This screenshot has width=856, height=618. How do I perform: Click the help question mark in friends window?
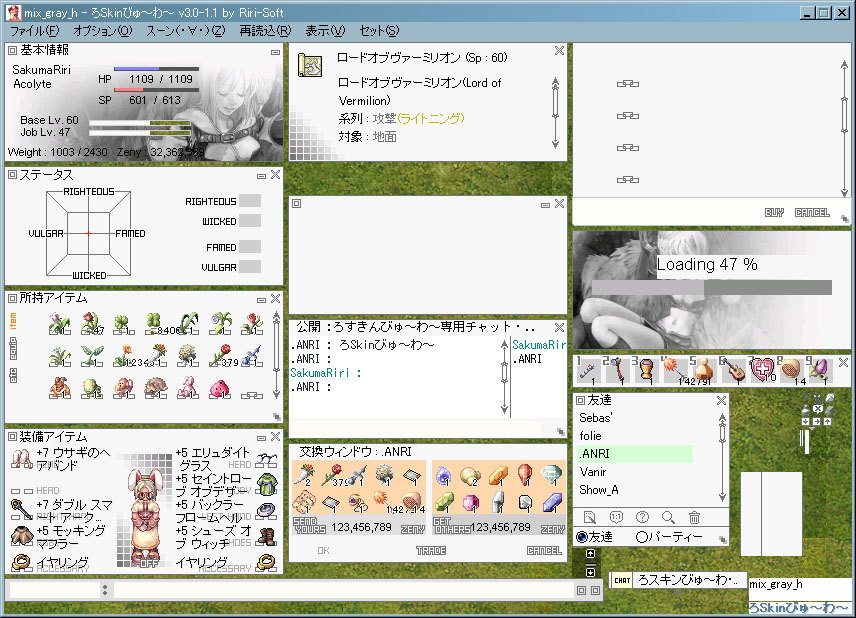643,517
